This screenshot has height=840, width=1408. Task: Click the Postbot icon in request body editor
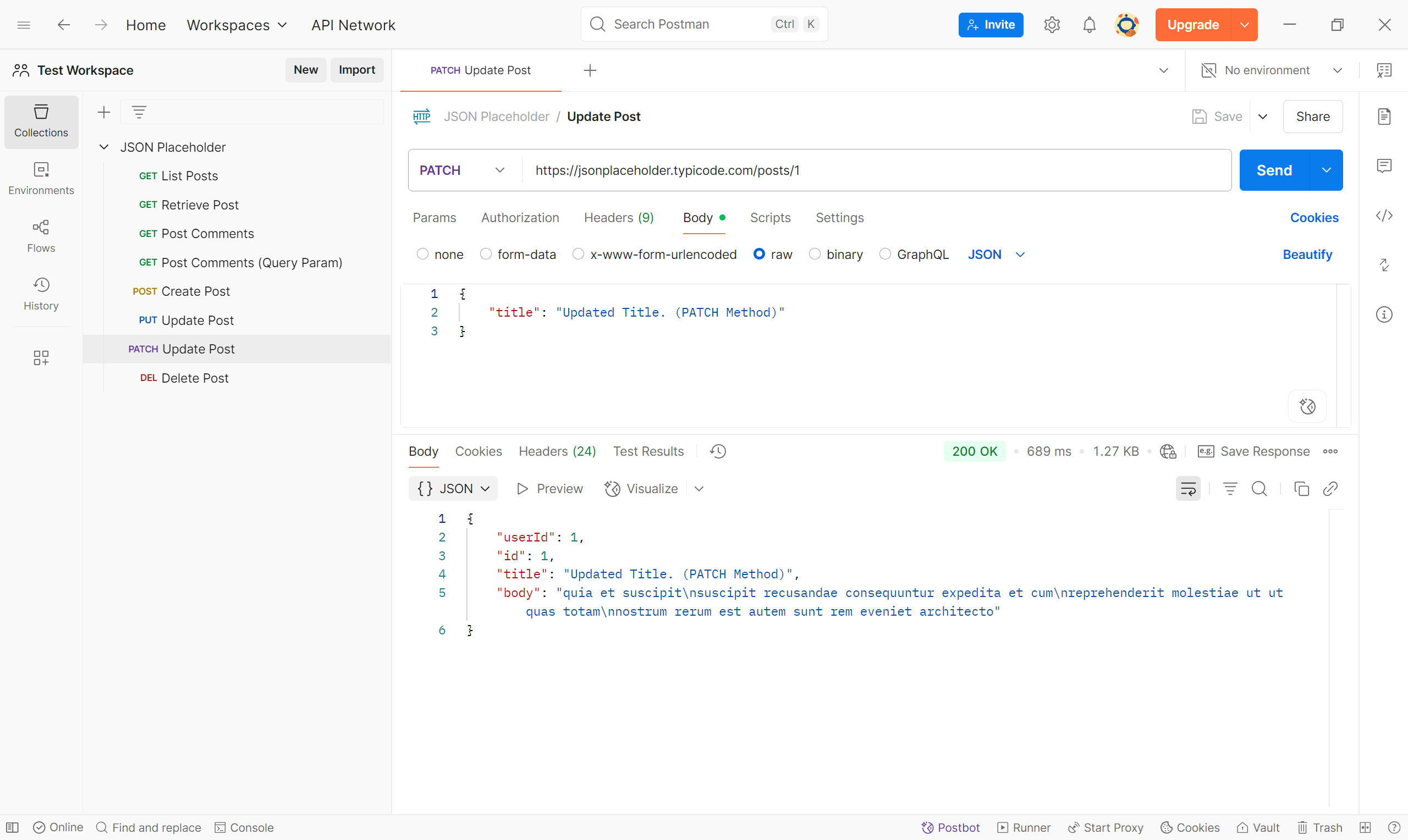point(1307,406)
